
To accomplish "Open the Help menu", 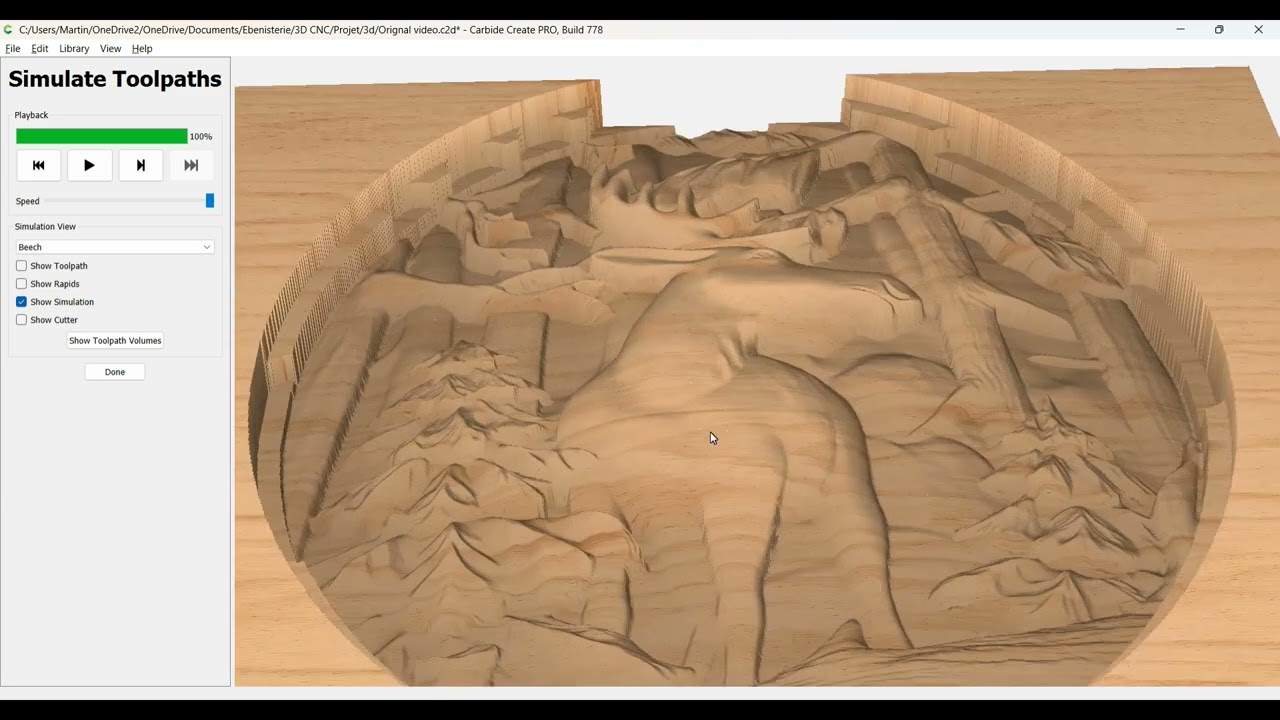I will [142, 49].
